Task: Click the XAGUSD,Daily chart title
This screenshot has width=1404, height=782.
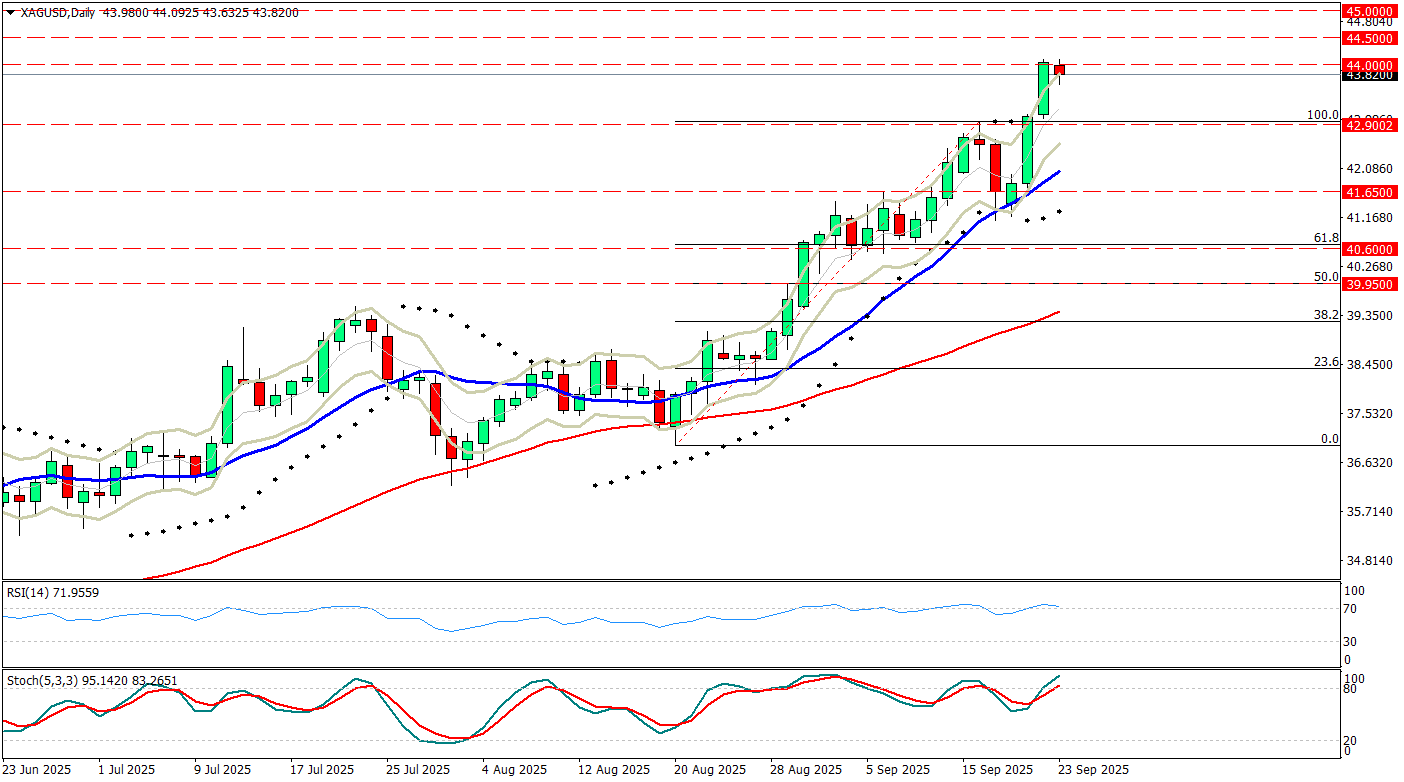Action: point(56,11)
